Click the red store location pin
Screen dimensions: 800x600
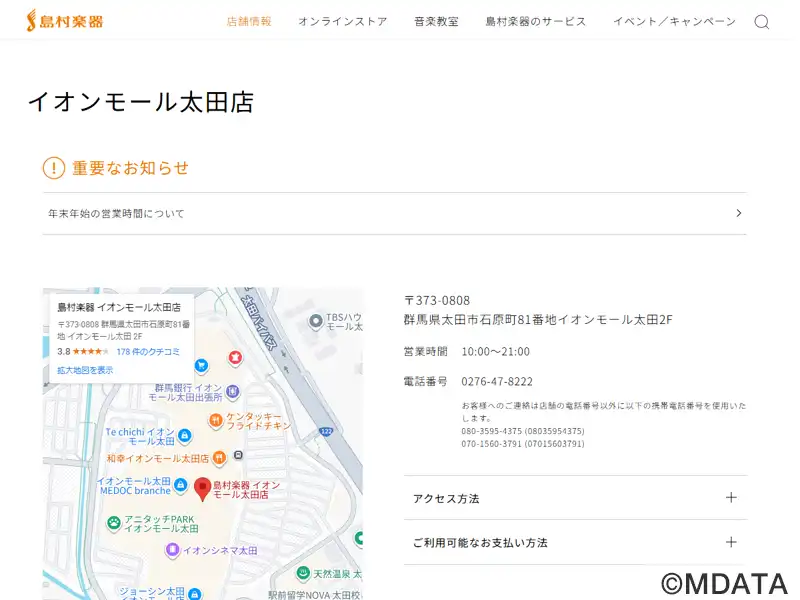pos(202,488)
